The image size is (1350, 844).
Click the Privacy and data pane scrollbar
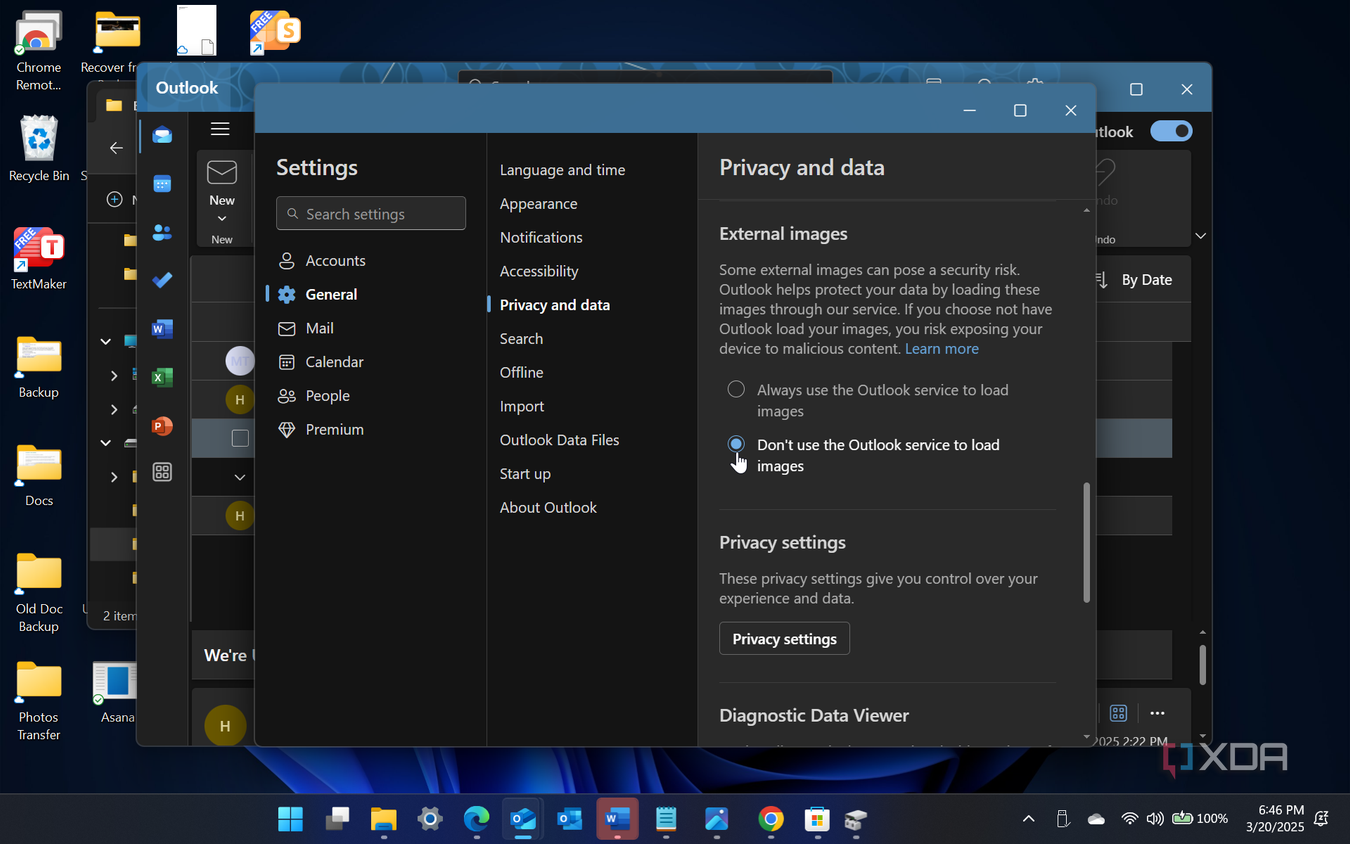coord(1087,543)
